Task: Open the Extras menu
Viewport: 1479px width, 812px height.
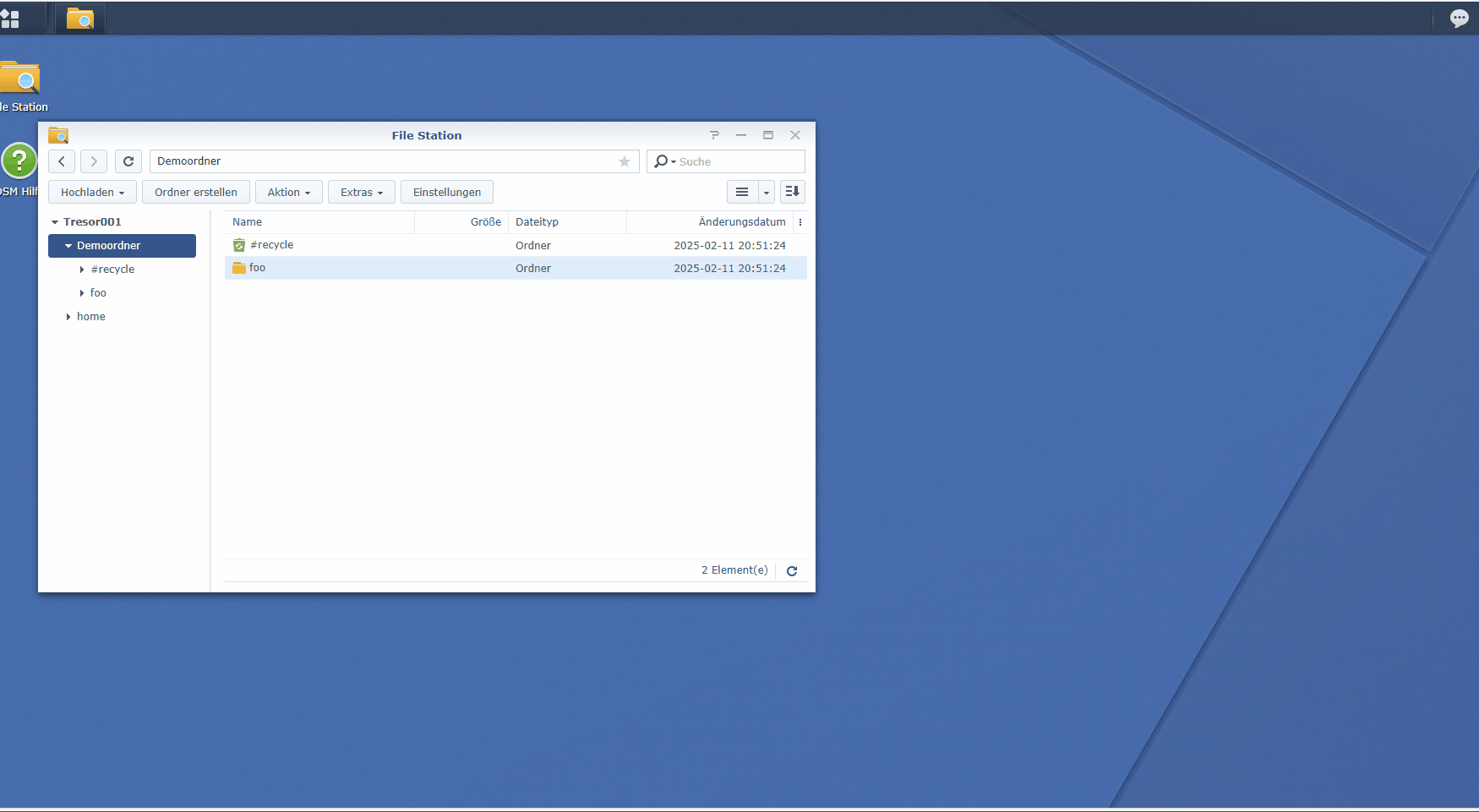Action: pos(361,192)
